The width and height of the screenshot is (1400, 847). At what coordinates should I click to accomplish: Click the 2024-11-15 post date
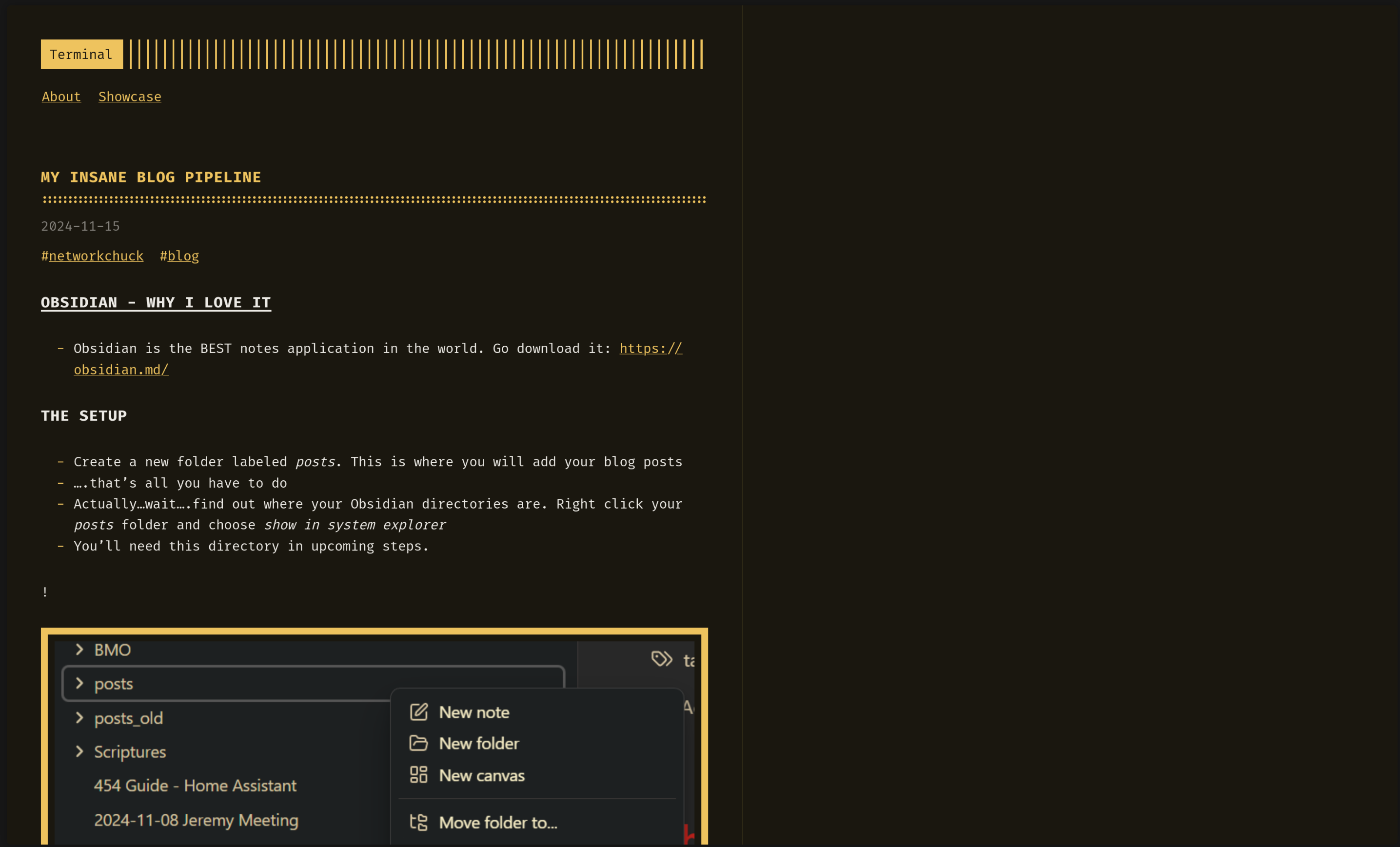tap(80, 226)
